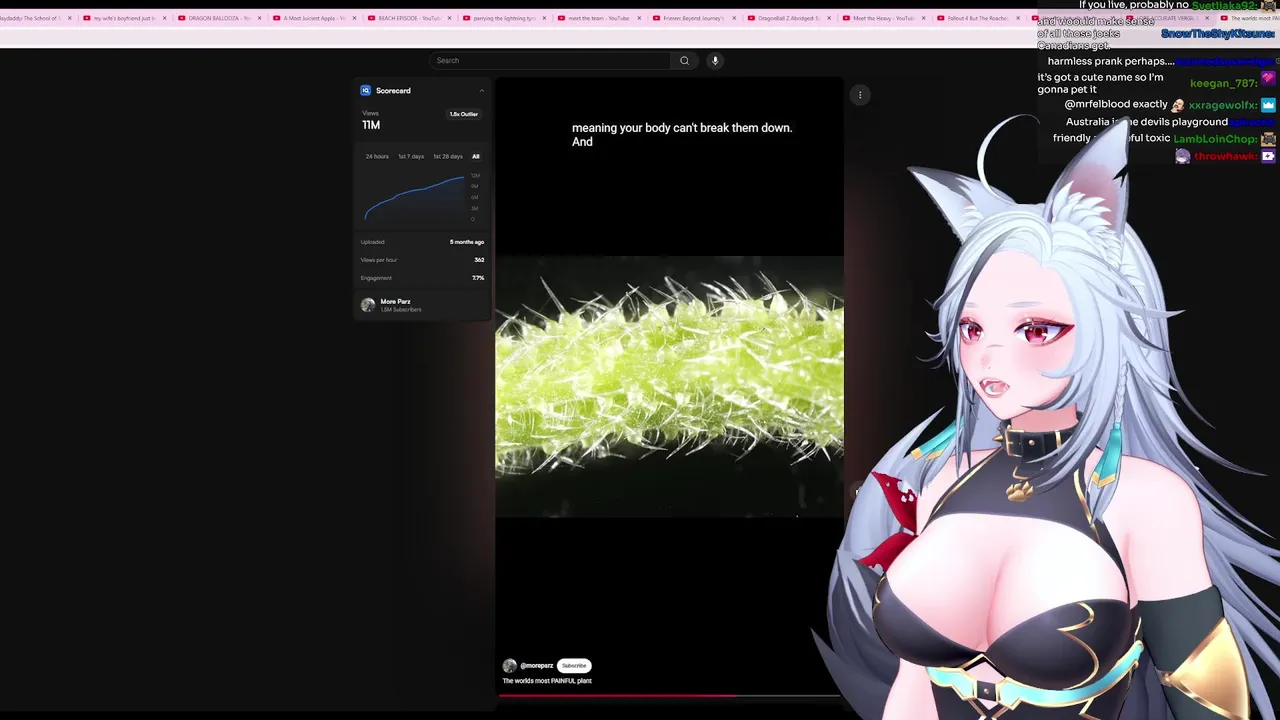Click the Shorts video to pause

(670, 388)
